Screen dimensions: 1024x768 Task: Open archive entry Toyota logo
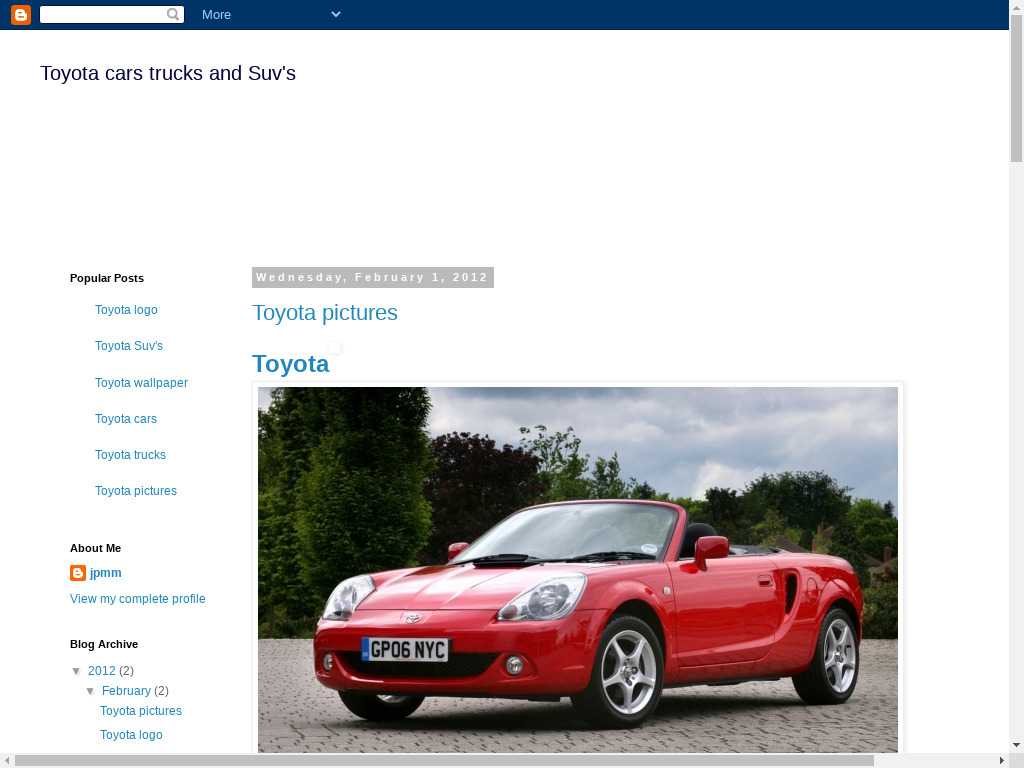131,735
